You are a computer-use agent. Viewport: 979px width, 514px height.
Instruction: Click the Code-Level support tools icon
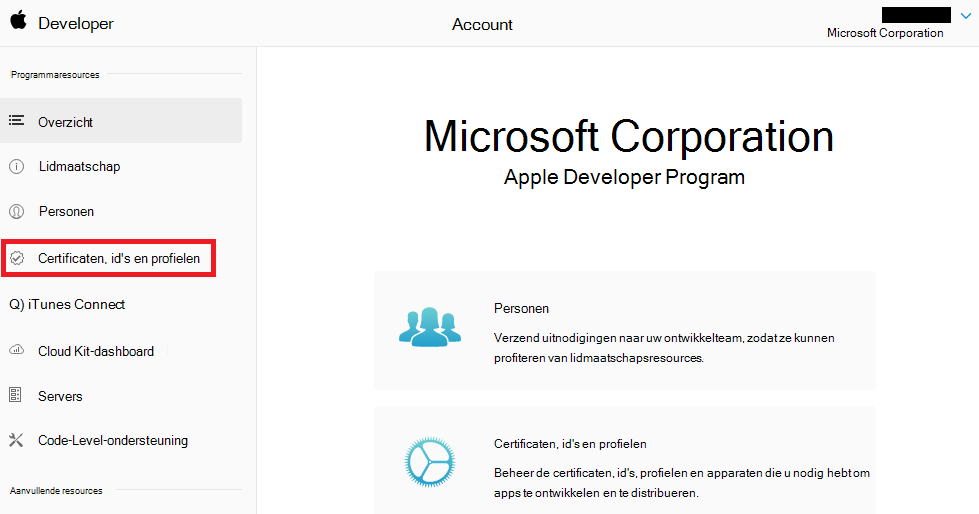16,440
